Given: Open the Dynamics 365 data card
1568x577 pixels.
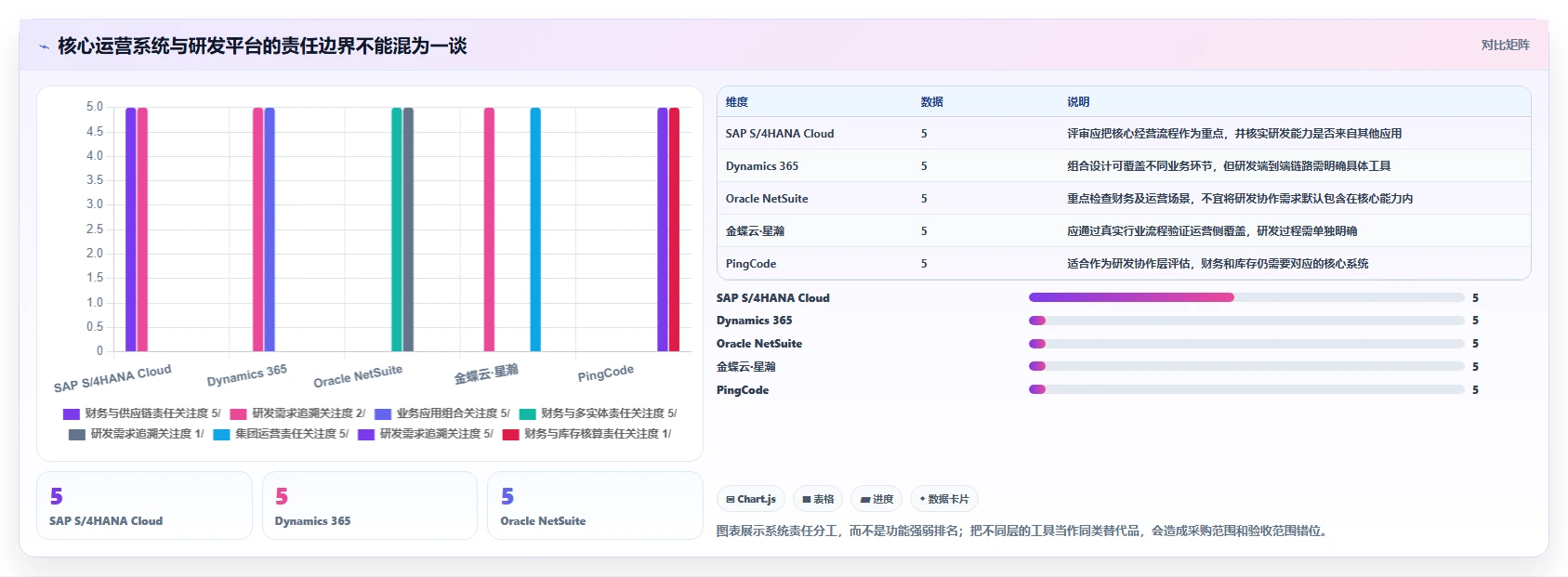Looking at the screenshot, I should (x=370, y=505).
